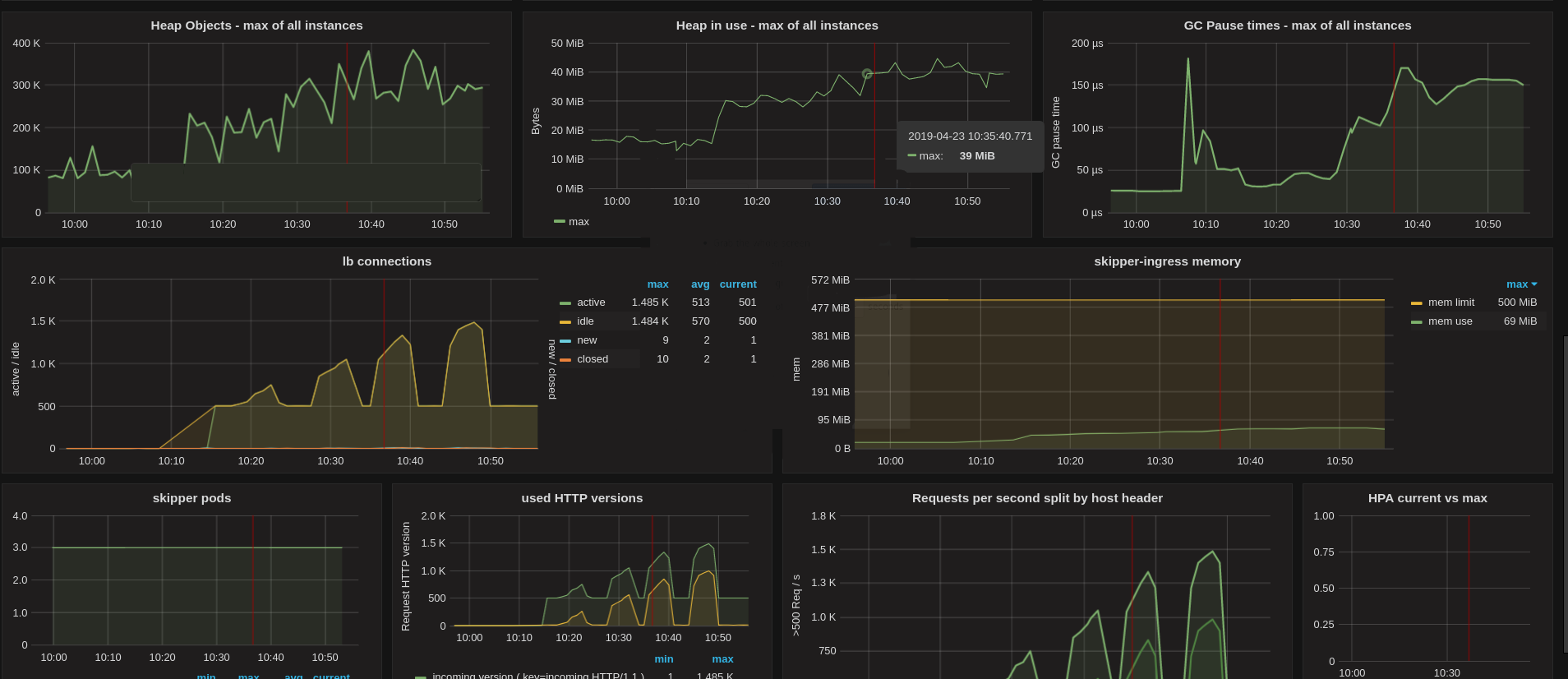Open the Heap Objects panel title menu
Screen dimensions: 1568x679
[256, 25]
